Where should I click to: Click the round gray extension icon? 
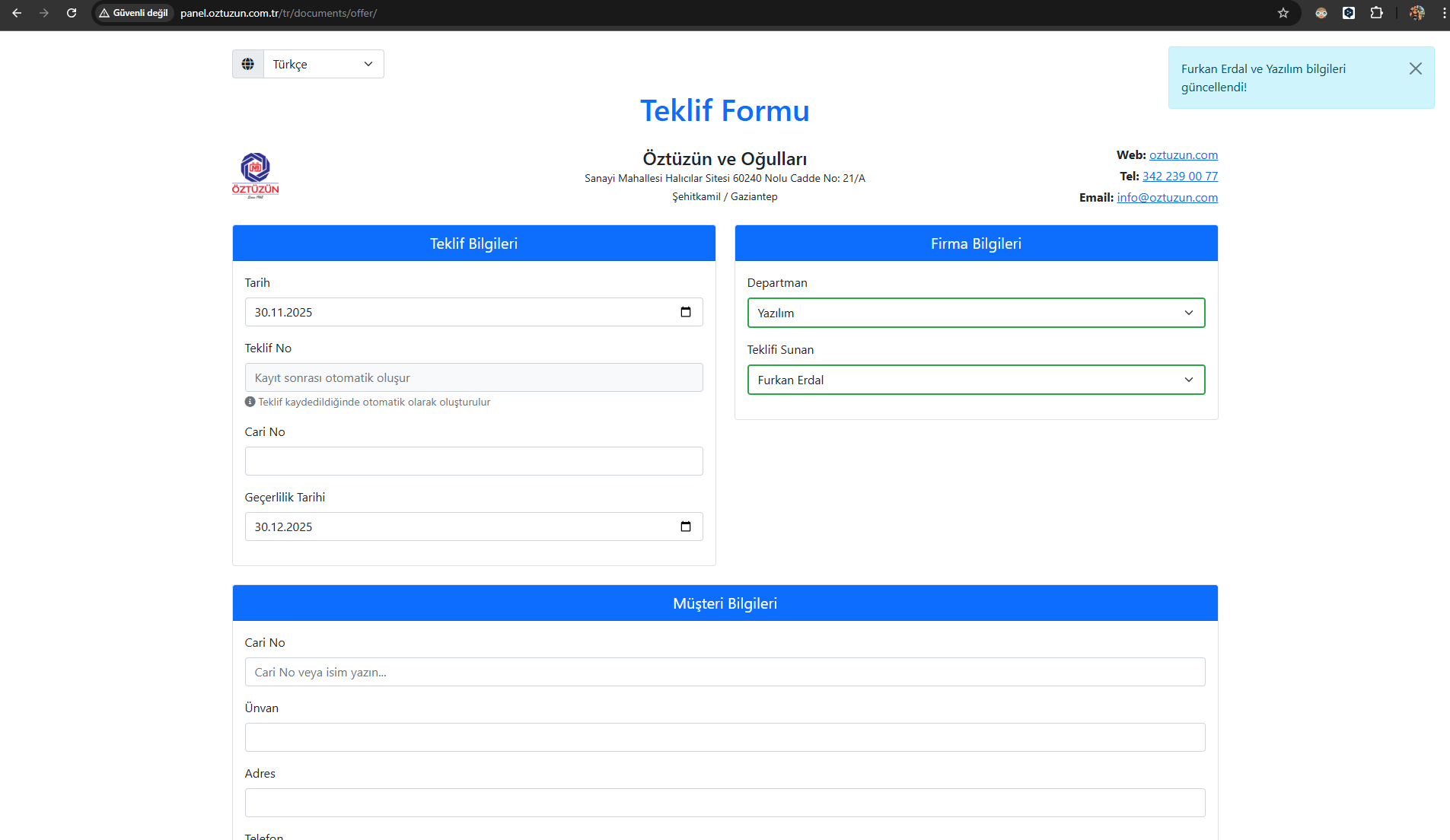click(1321, 13)
